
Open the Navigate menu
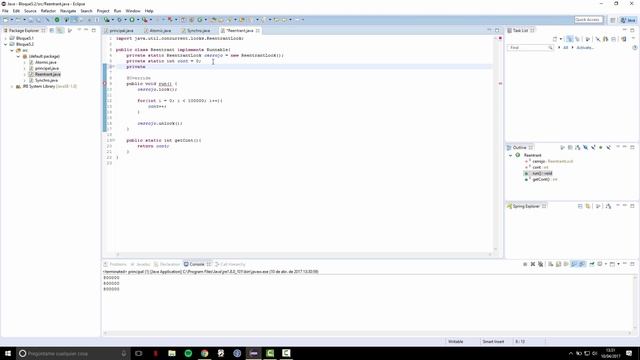click(x=68, y=11)
